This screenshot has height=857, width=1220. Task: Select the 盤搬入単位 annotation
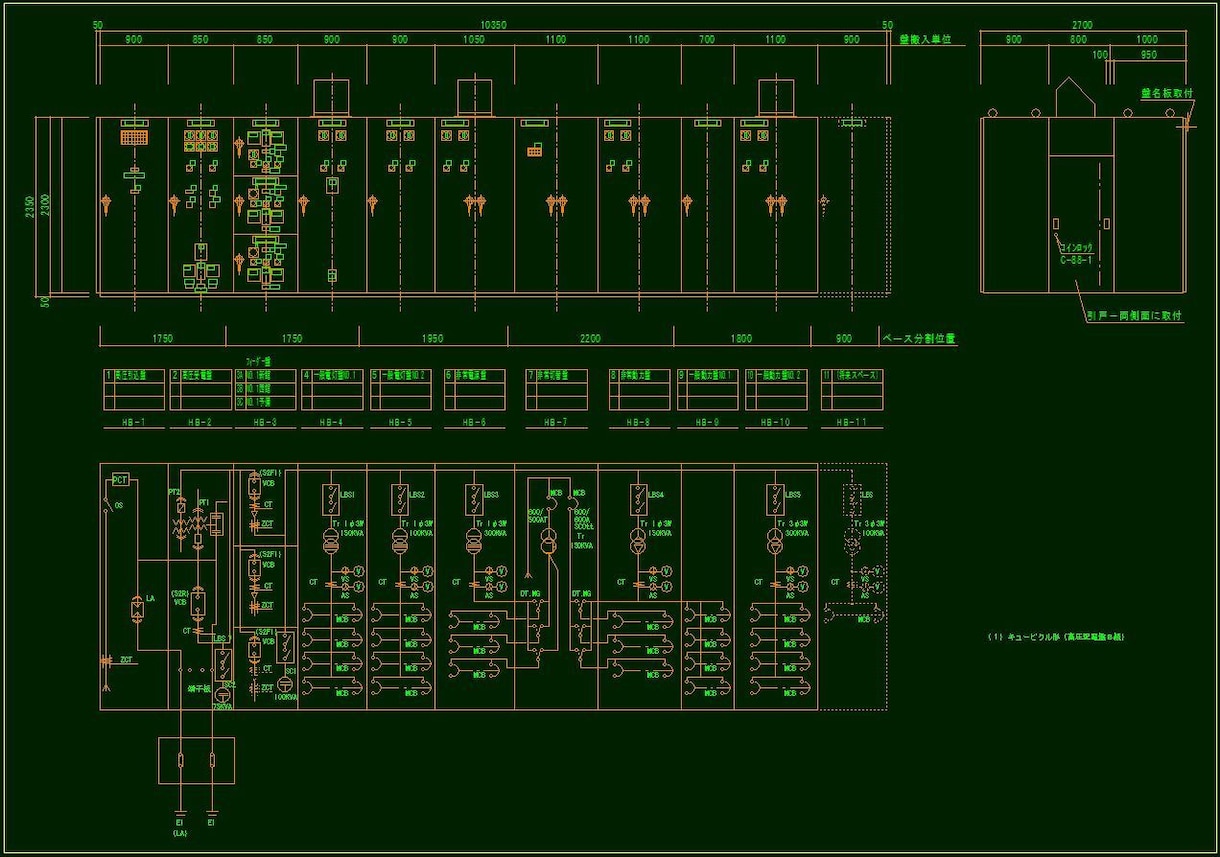point(925,39)
